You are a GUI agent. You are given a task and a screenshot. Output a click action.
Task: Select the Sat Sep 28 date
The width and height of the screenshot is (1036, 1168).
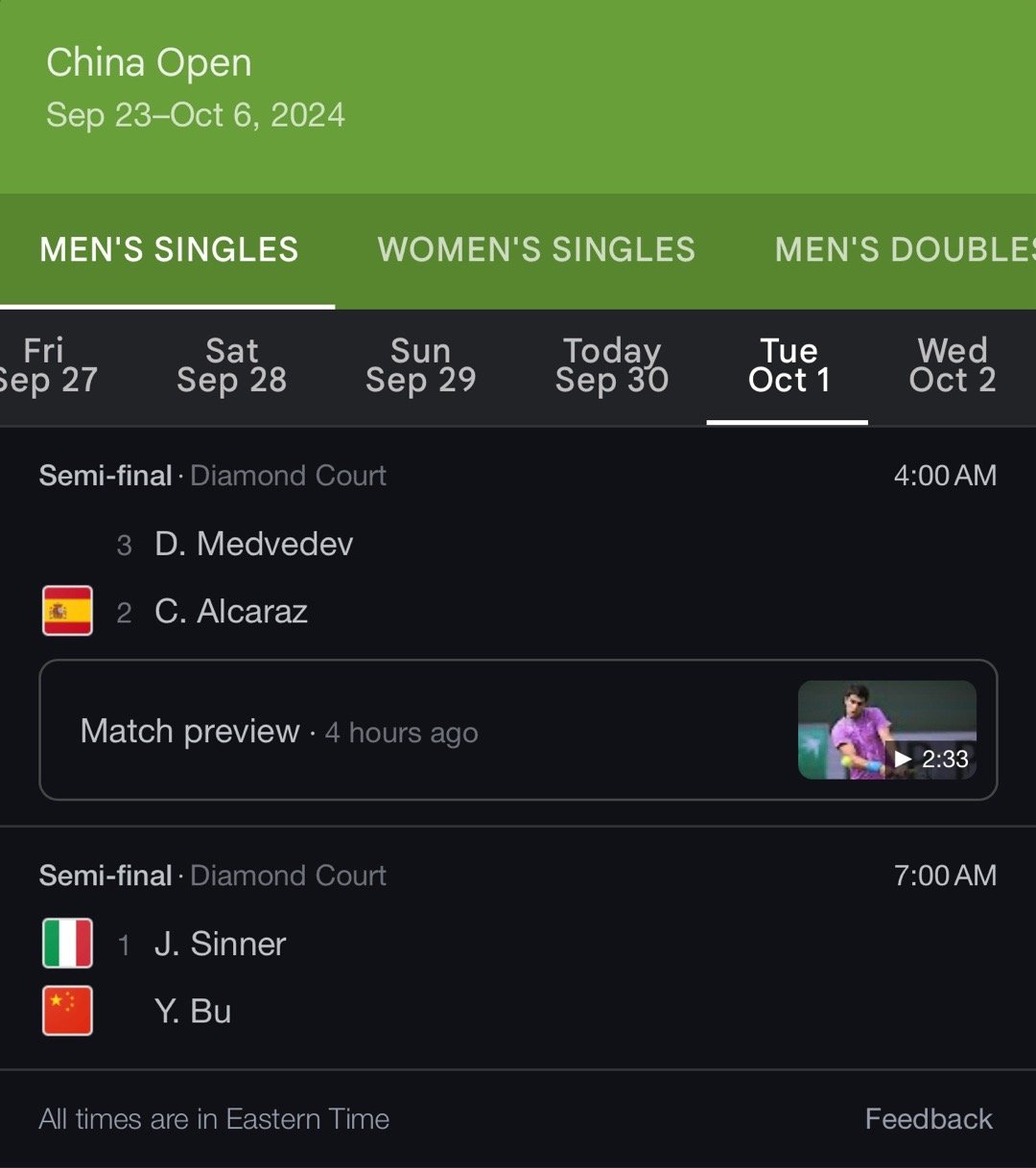click(x=232, y=365)
